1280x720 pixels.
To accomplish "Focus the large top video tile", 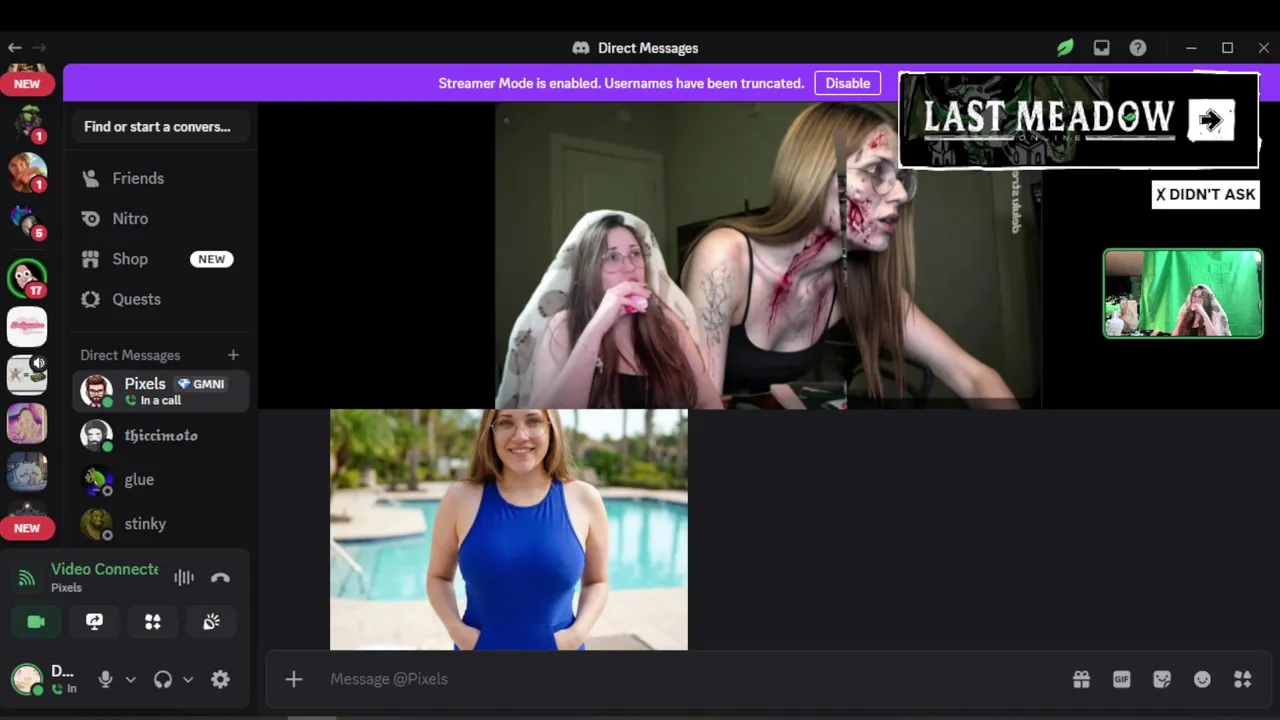I will pyautogui.click(x=768, y=255).
